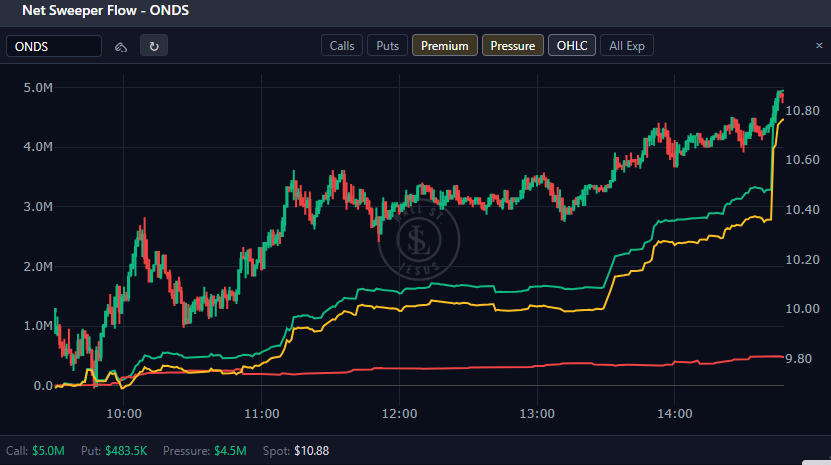
Task: Click the 2.0M left axis label
Action: tap(38, 267)
